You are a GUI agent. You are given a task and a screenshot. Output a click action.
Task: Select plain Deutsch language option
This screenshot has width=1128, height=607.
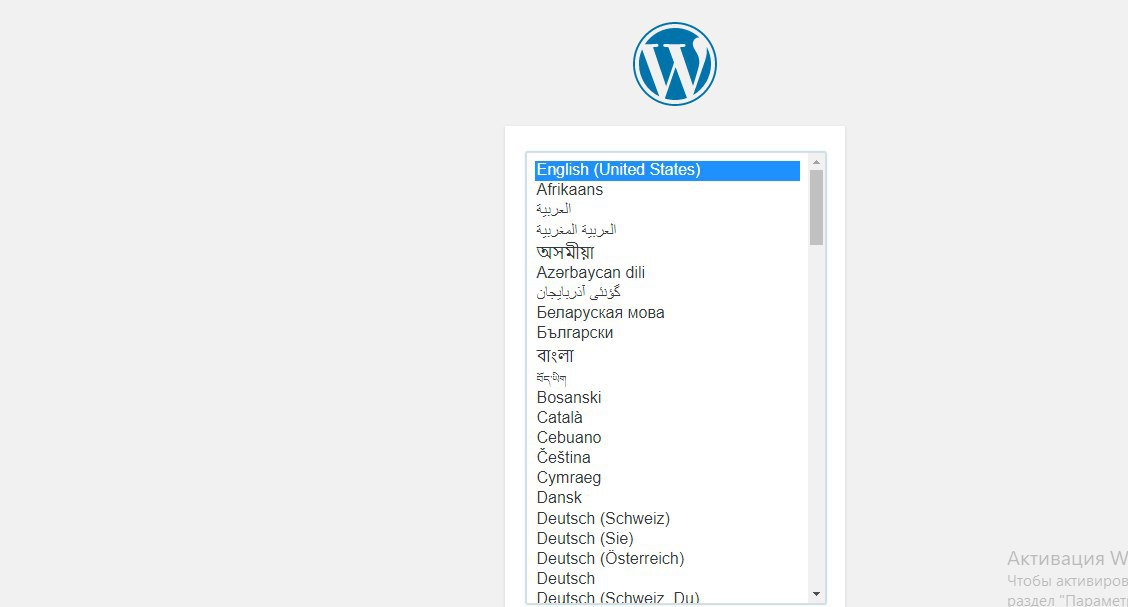pos(667,579)
